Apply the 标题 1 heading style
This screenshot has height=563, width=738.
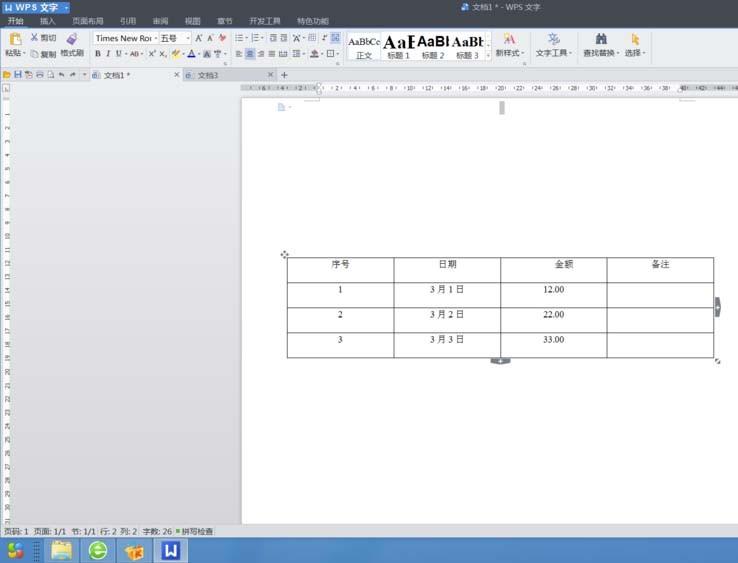click(398, 46)
